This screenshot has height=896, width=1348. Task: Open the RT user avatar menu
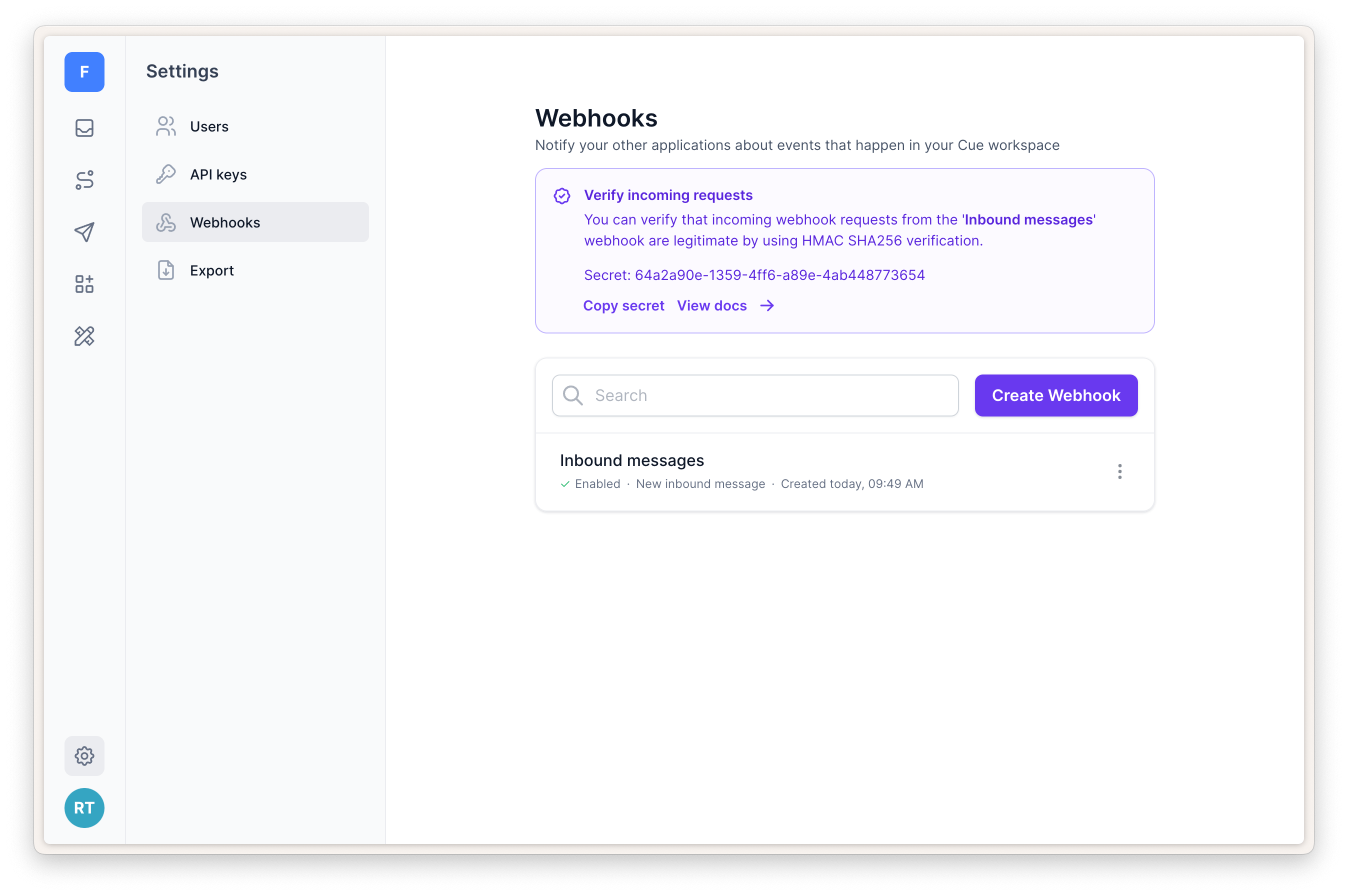(x=84, y=807)
